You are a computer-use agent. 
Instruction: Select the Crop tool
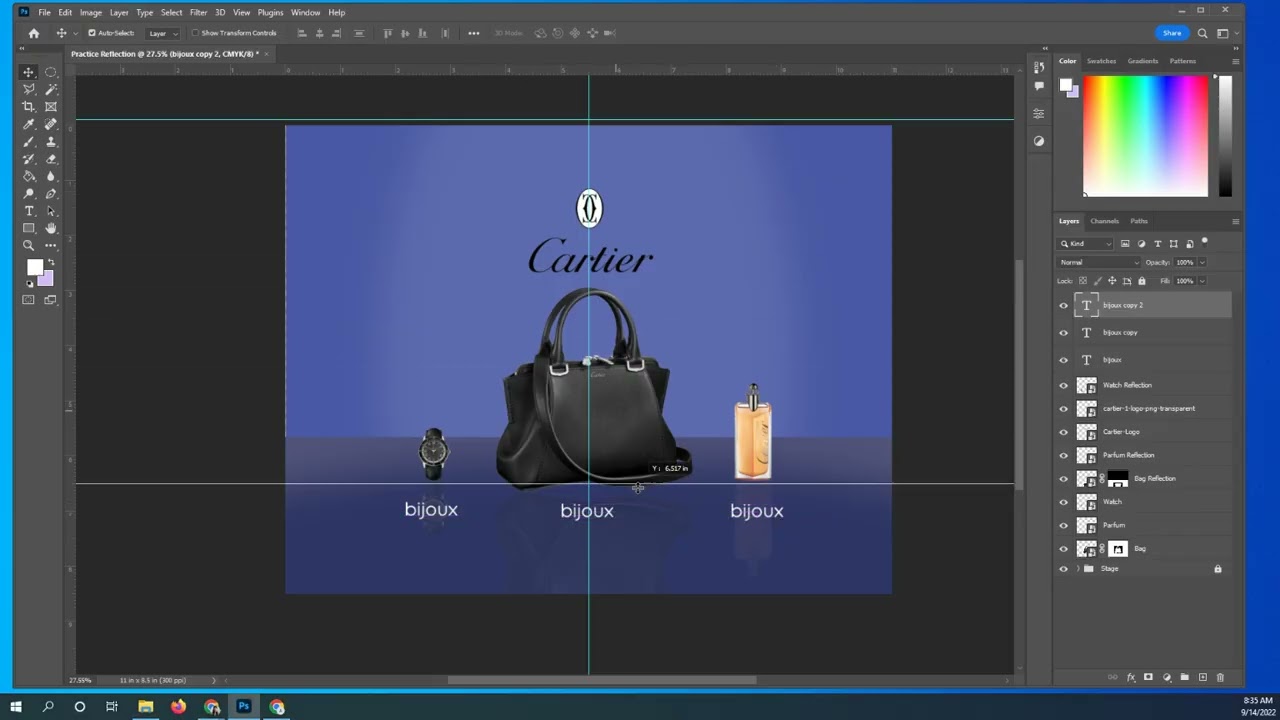point(28,107)
